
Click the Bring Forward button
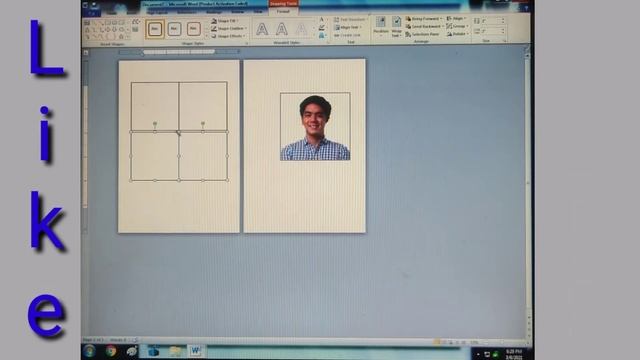click(x=424, y=19)
